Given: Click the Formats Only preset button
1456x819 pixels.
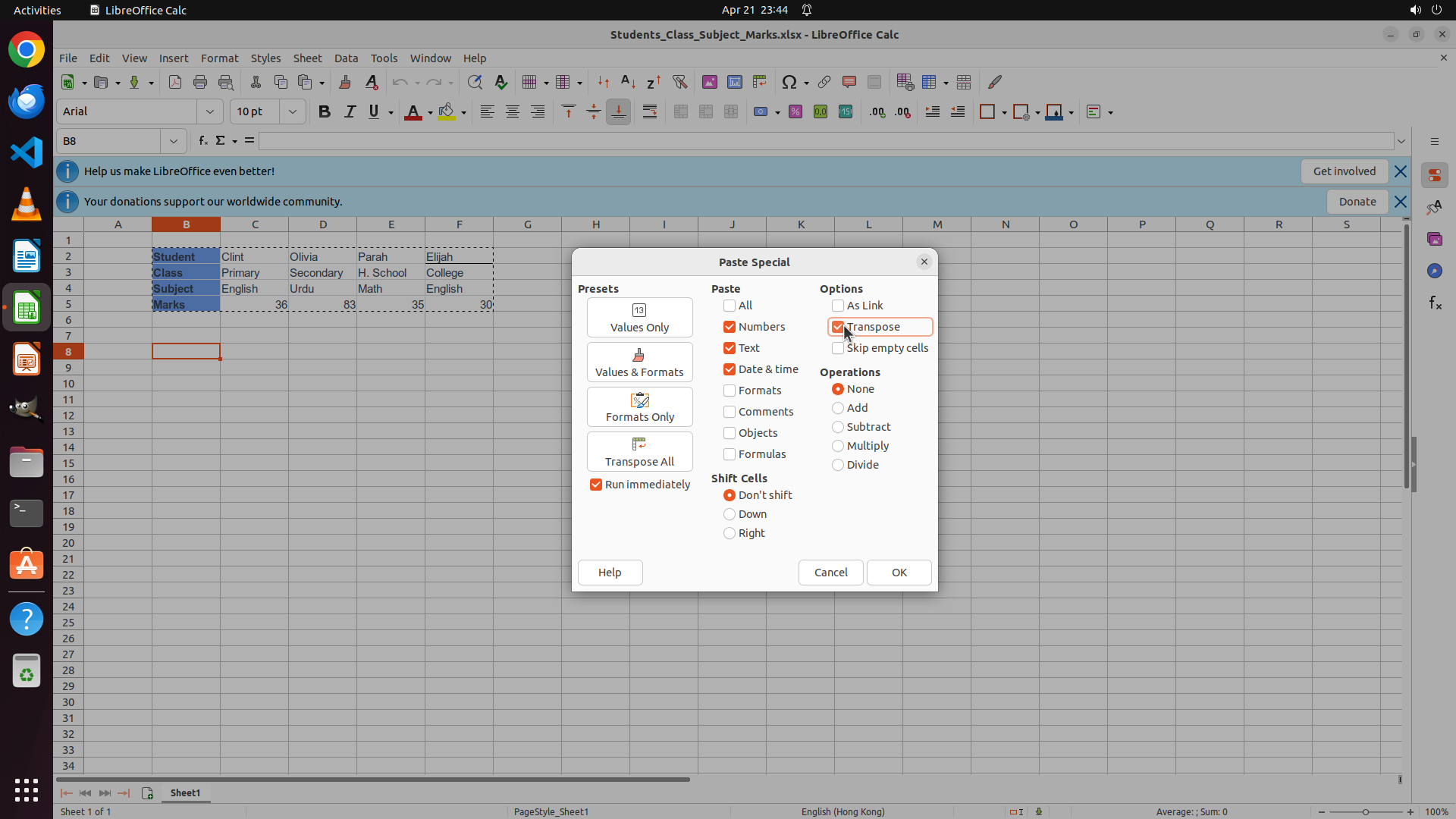Looking at the screenshot, I should 639,407.
